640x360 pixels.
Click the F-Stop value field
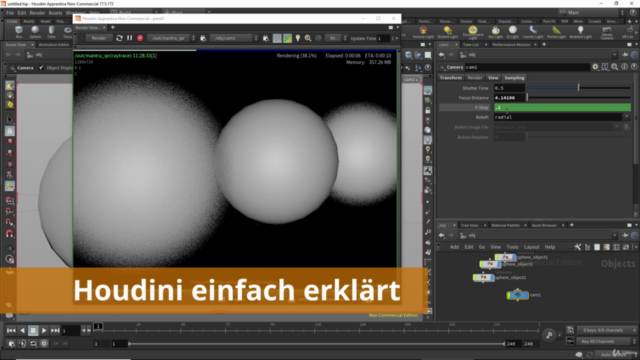pyautogui.click(x=562, y=107)
